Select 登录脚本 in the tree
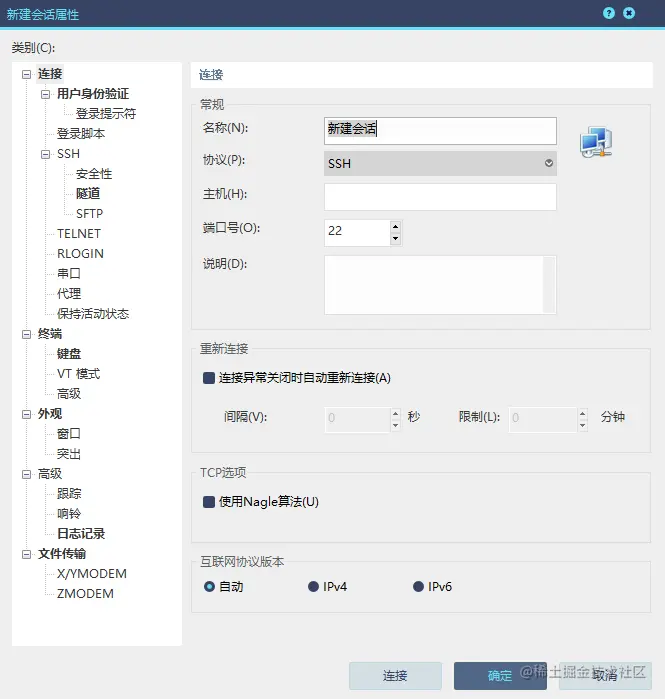The height and width of the screenshot is (699, 665). (x=81, y=134)
